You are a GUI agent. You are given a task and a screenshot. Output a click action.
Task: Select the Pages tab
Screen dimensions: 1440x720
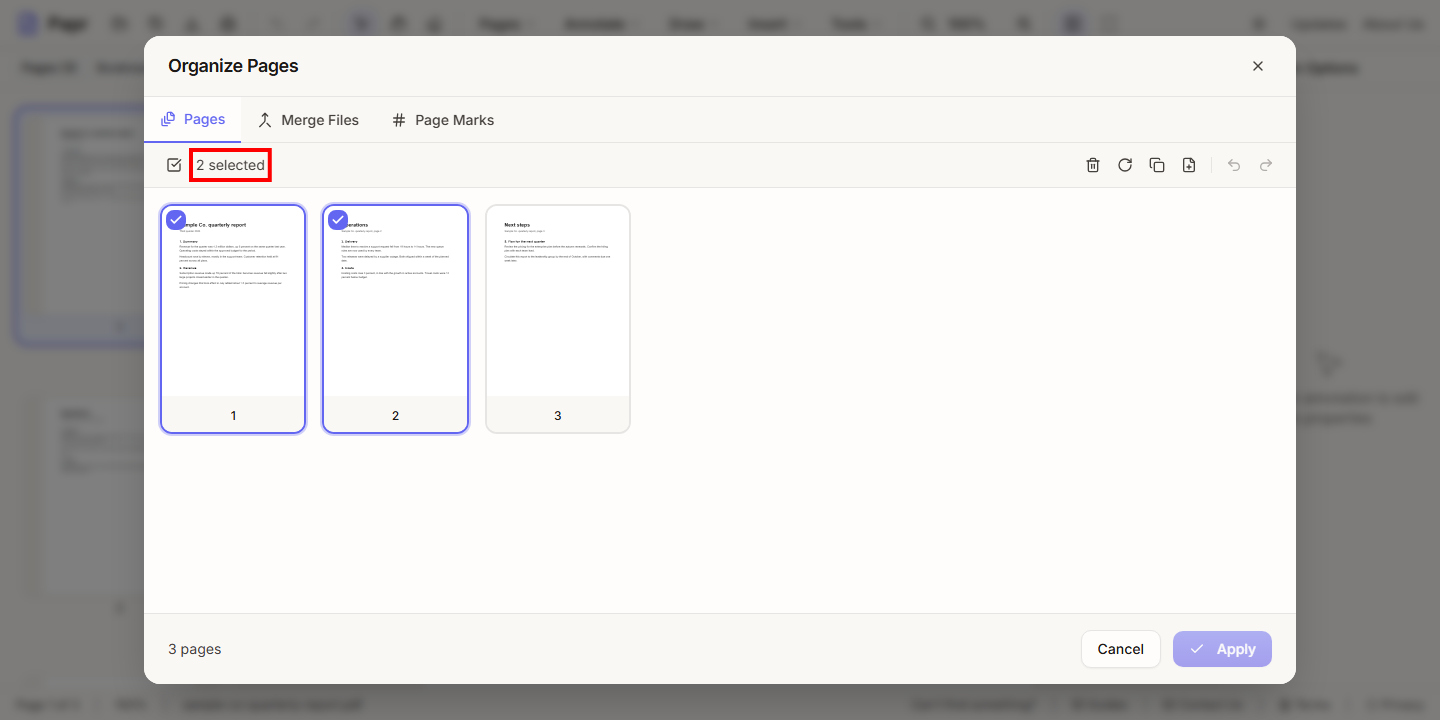[x=193, y=120]
